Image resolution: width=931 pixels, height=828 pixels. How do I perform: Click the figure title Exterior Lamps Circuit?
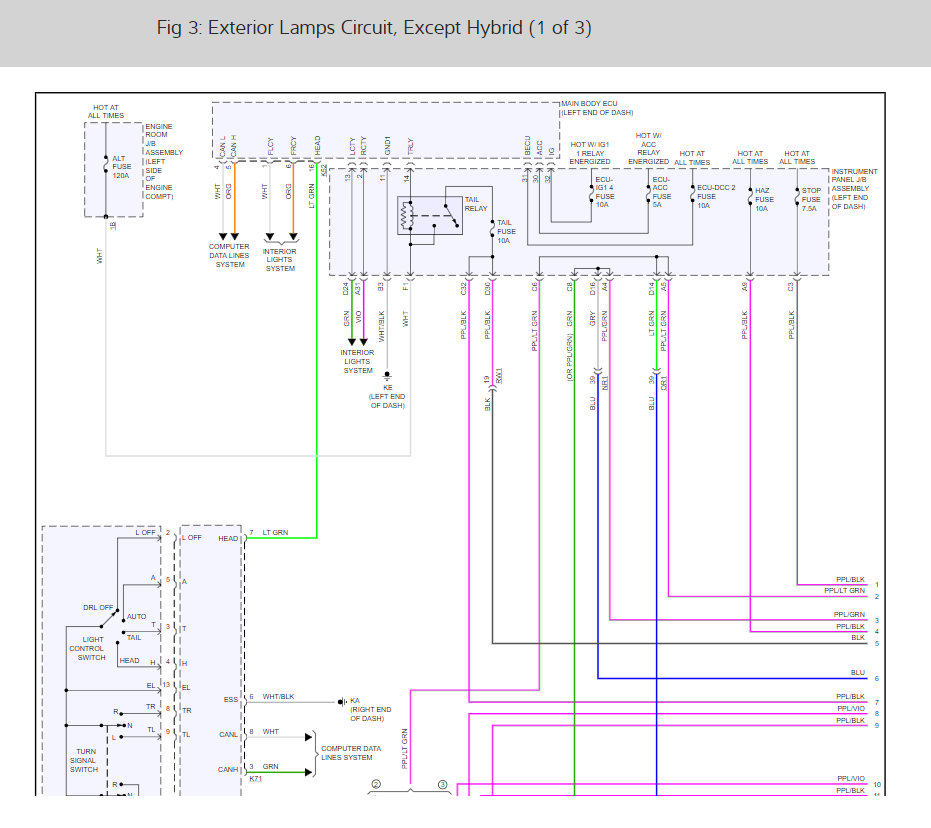coord(374,28)
